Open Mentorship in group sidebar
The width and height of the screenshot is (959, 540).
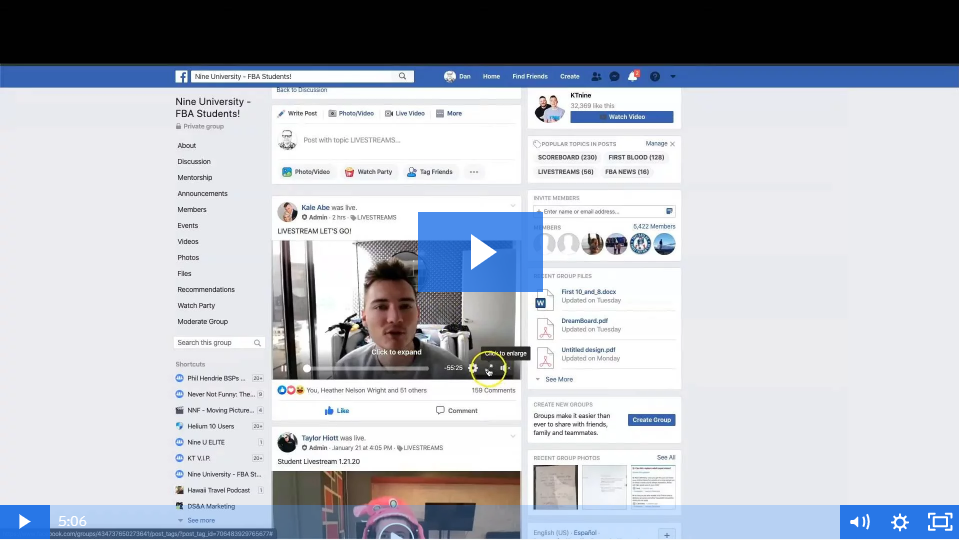click(x=194, y=177)
